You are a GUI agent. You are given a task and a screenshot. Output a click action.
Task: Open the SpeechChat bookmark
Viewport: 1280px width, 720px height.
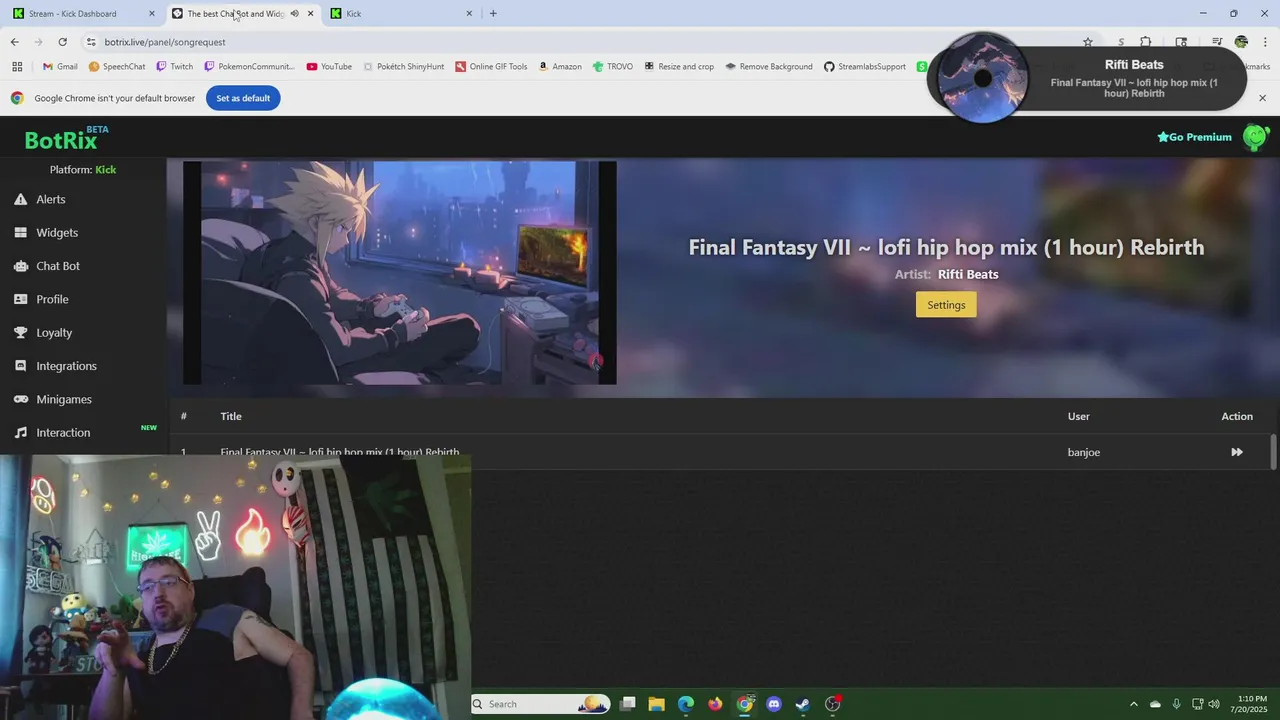(x=117, y=67)
